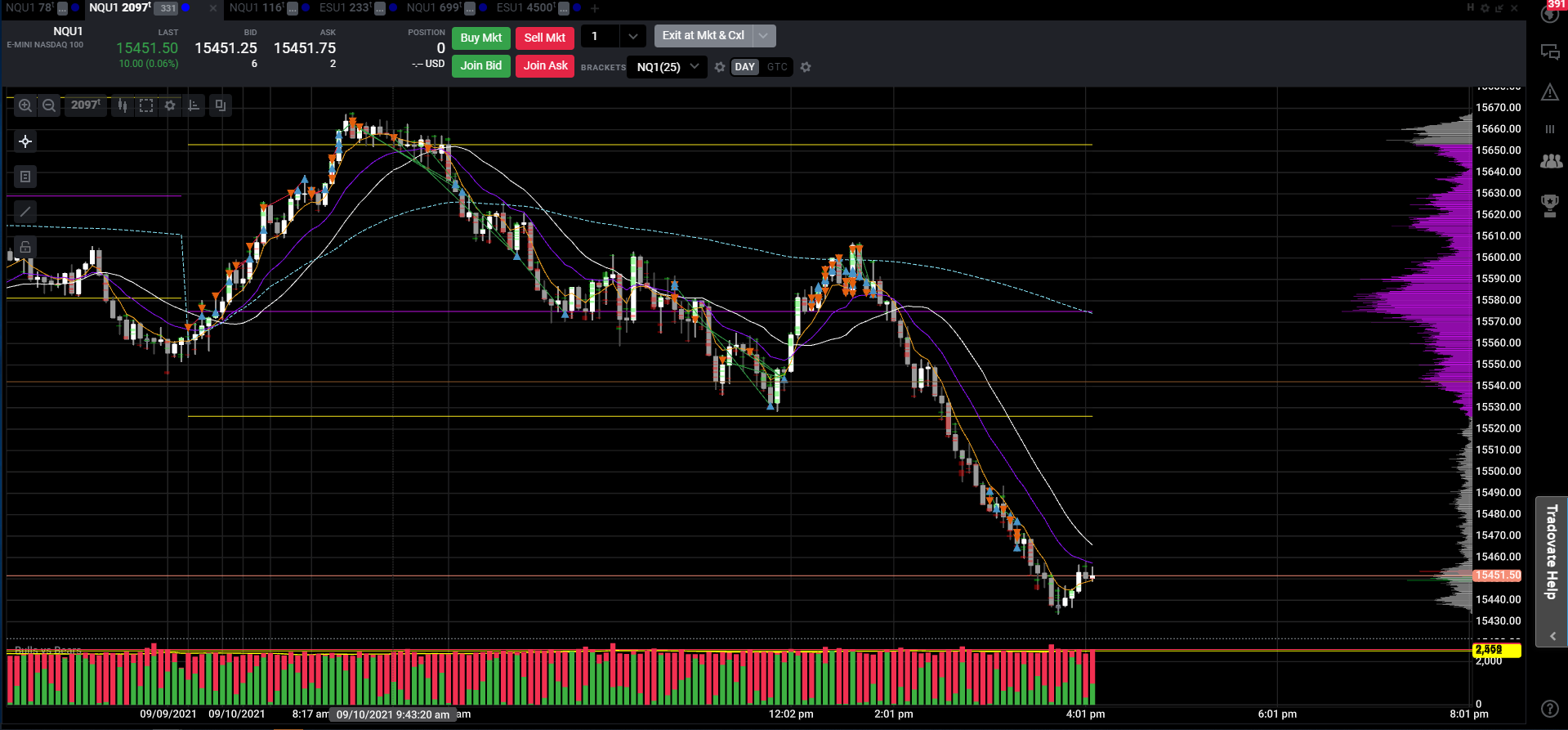Open the candlestick chart type selector

[122, 105]
